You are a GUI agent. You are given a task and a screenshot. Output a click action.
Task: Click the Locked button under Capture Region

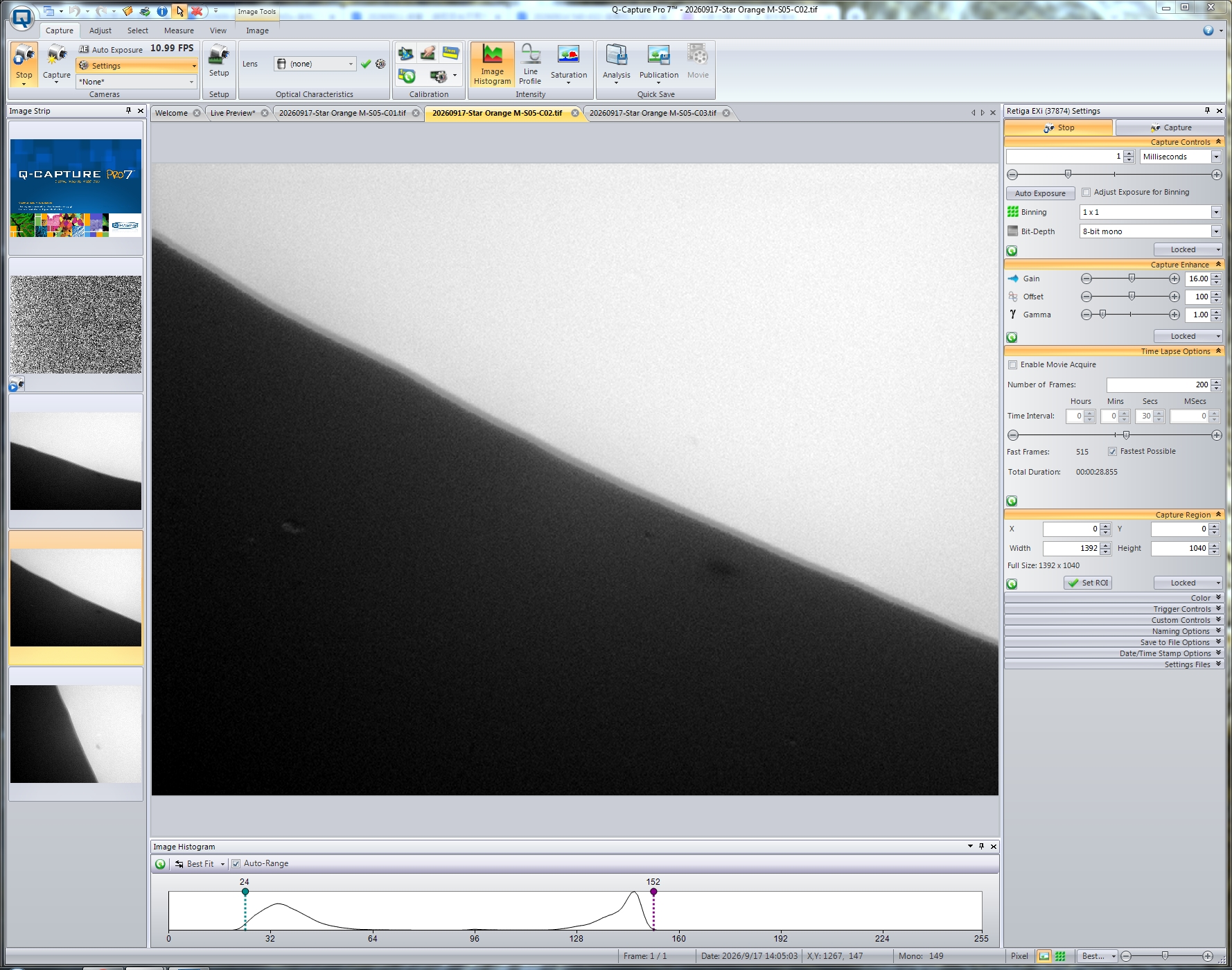coord(1188,583)
